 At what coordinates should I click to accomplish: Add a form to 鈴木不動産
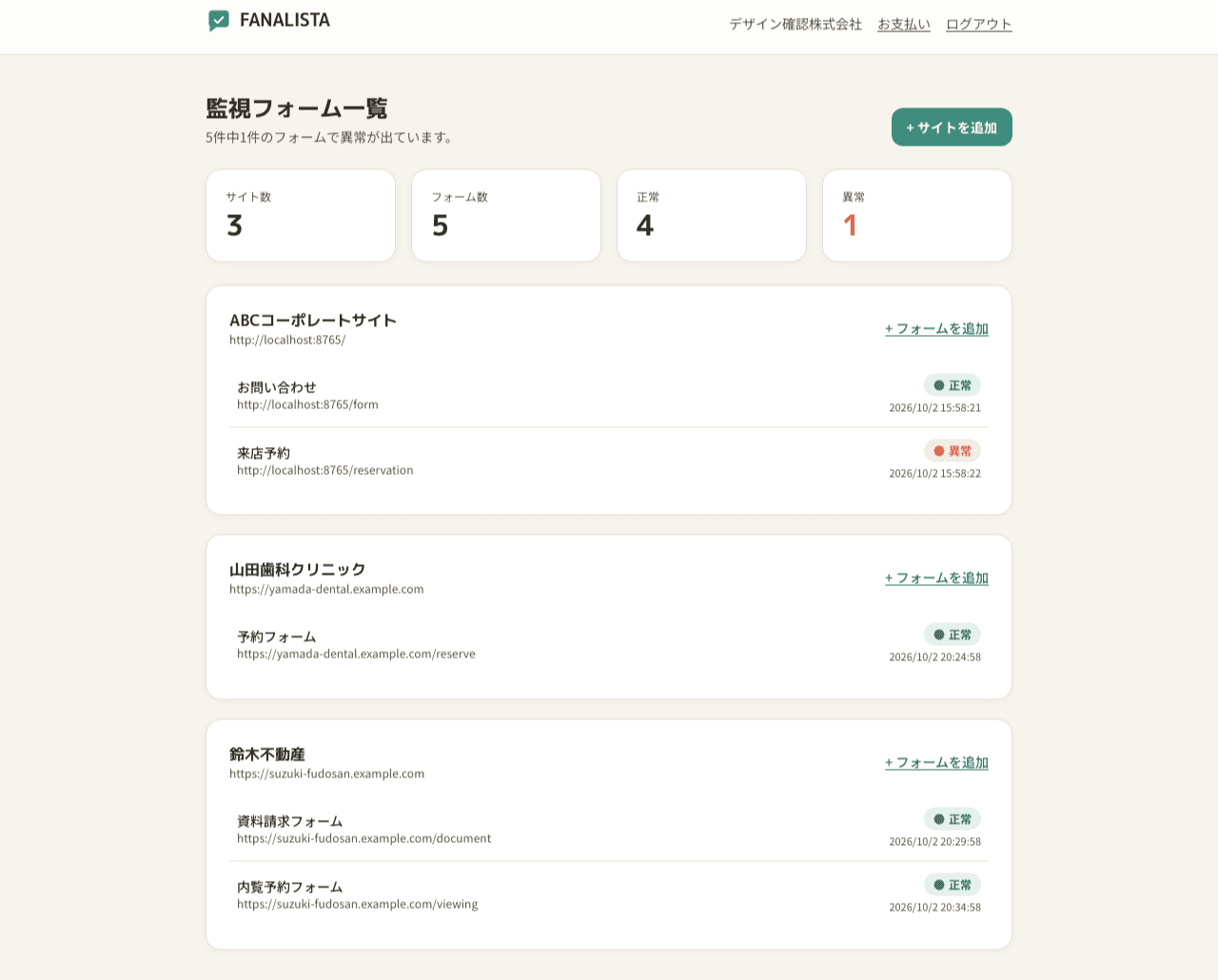936,762
